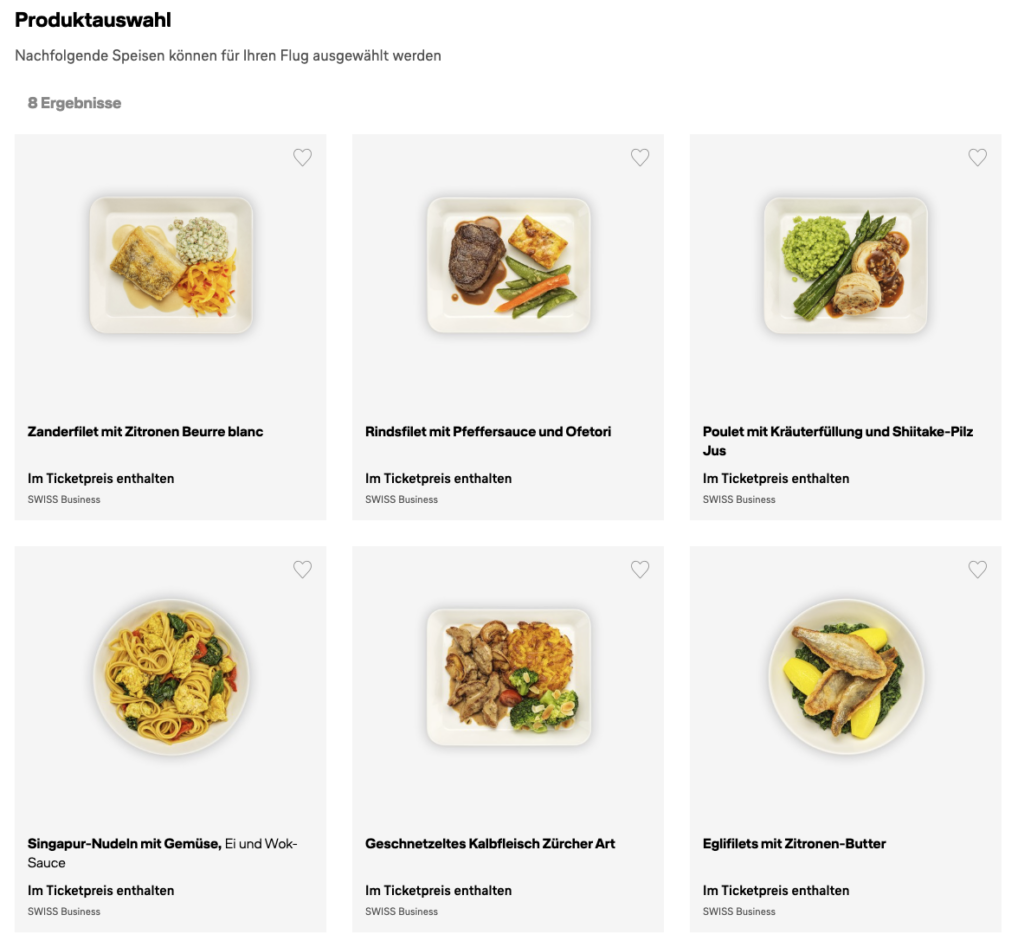Image resolution: width=1024 pixels, height=947 pixels.
Task: Open the Zanderfilet dish photo
Action: [171, 265]
